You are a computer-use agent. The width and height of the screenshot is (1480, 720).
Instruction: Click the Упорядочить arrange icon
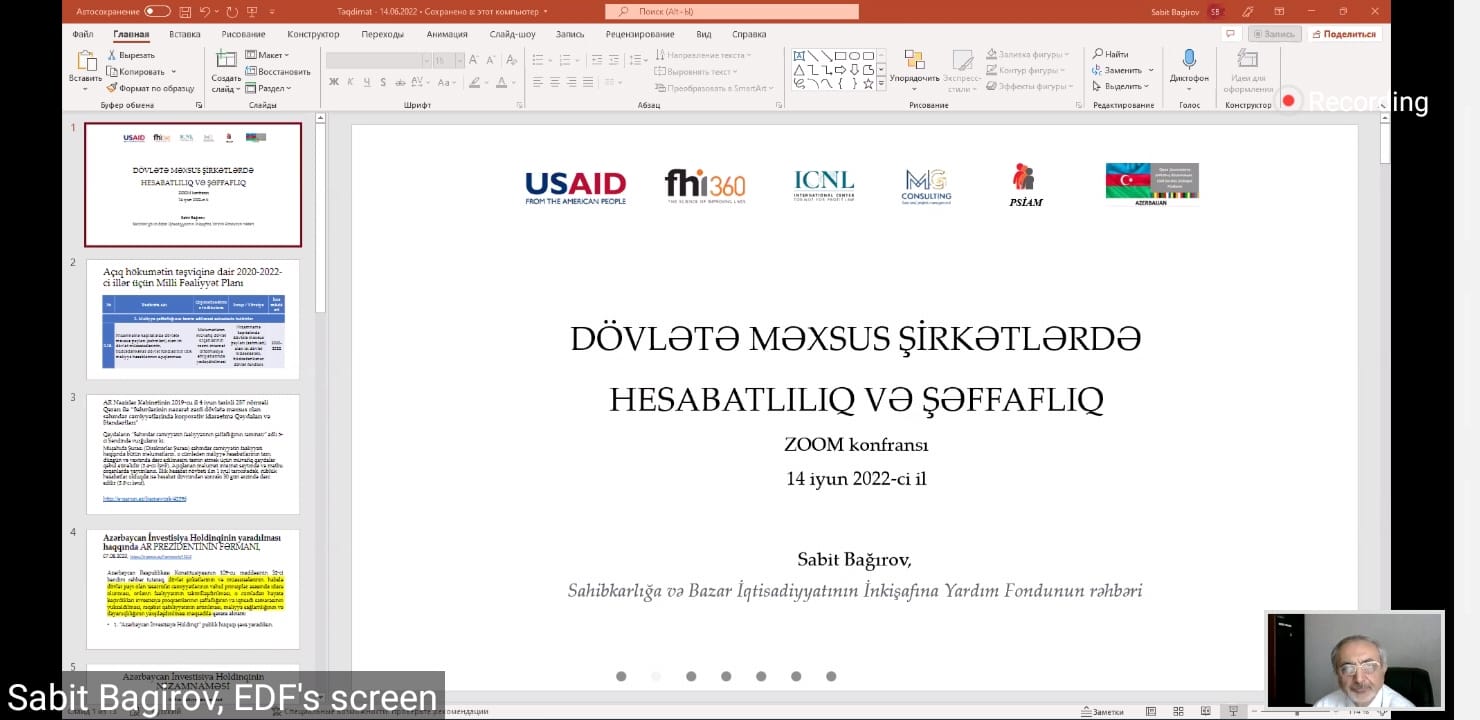coord(914,60)
